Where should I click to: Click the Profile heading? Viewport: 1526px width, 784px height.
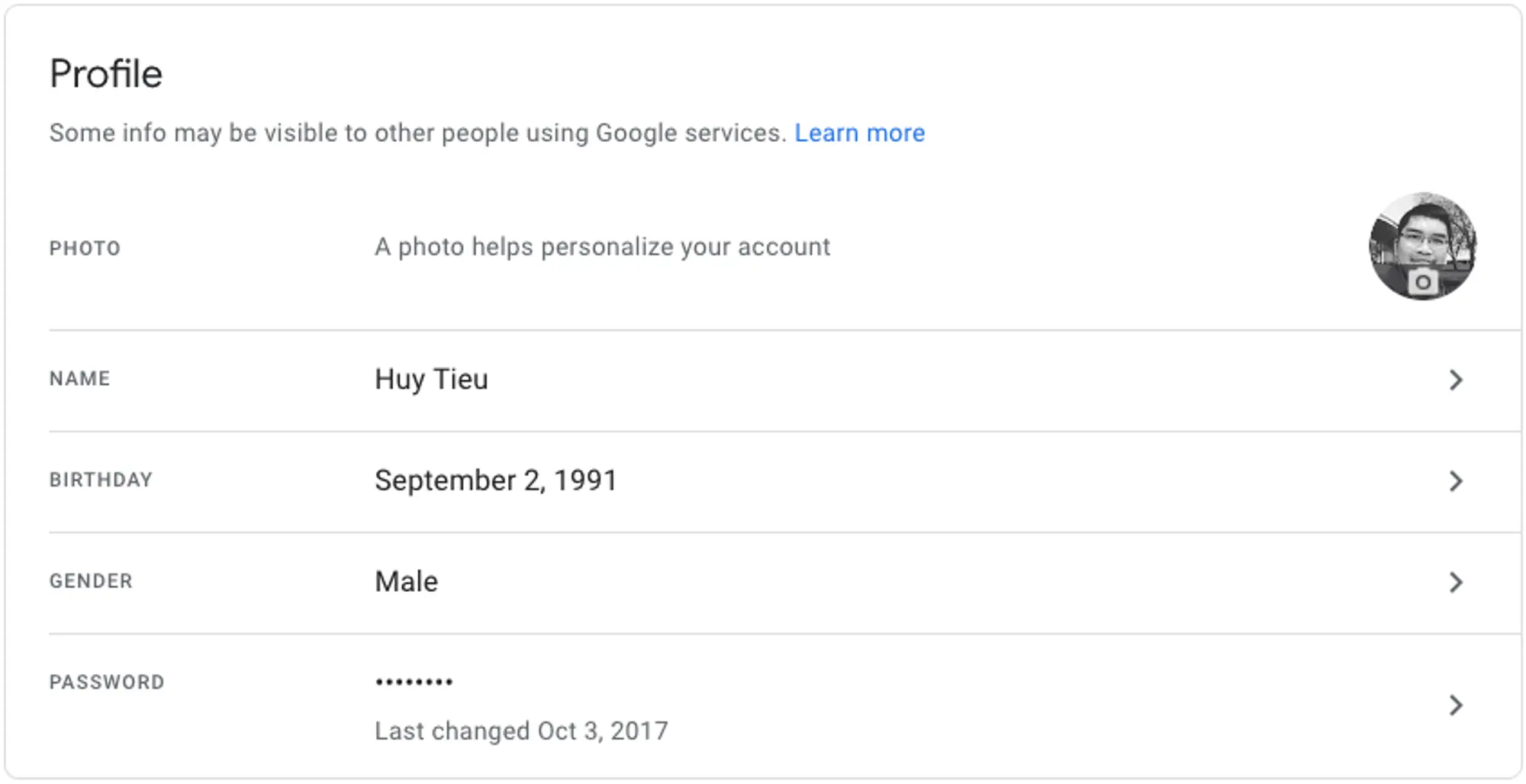pos(106,74)
